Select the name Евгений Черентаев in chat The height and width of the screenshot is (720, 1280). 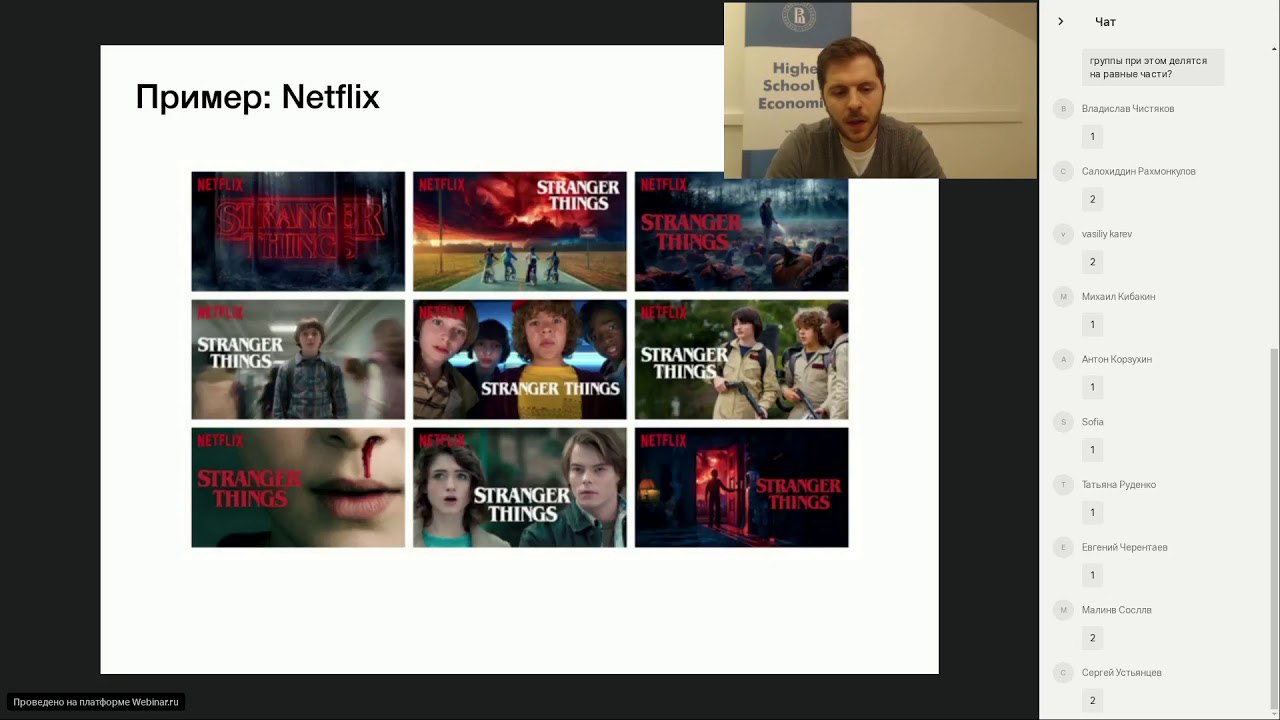tap(1124, 548)
